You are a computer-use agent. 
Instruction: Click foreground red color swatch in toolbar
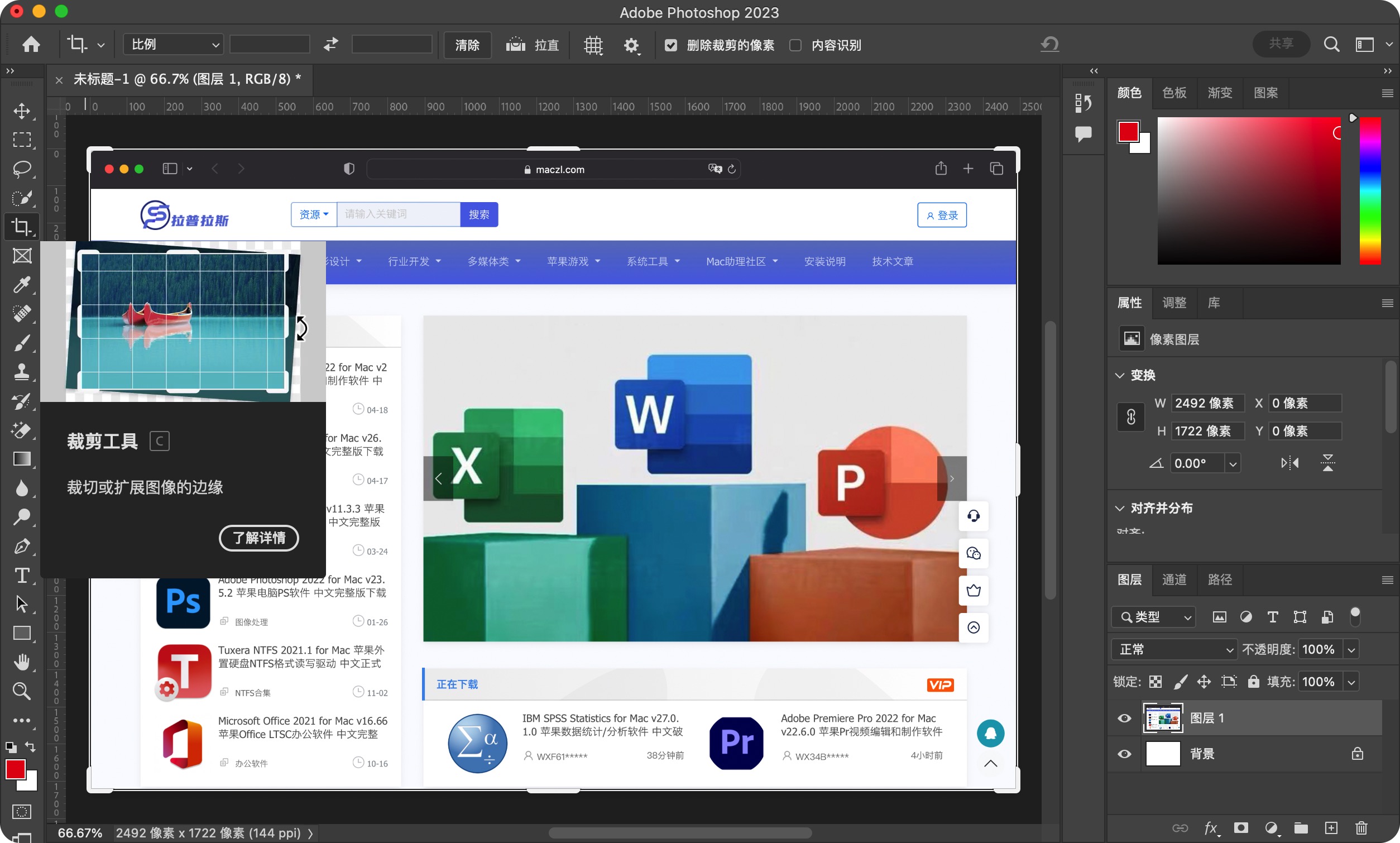(x=15, y=770)
